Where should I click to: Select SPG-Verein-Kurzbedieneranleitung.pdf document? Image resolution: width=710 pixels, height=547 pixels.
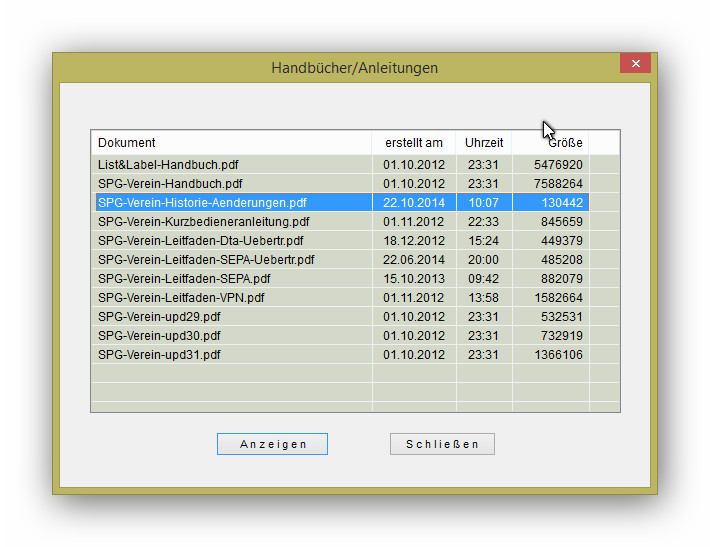(203, 222)
